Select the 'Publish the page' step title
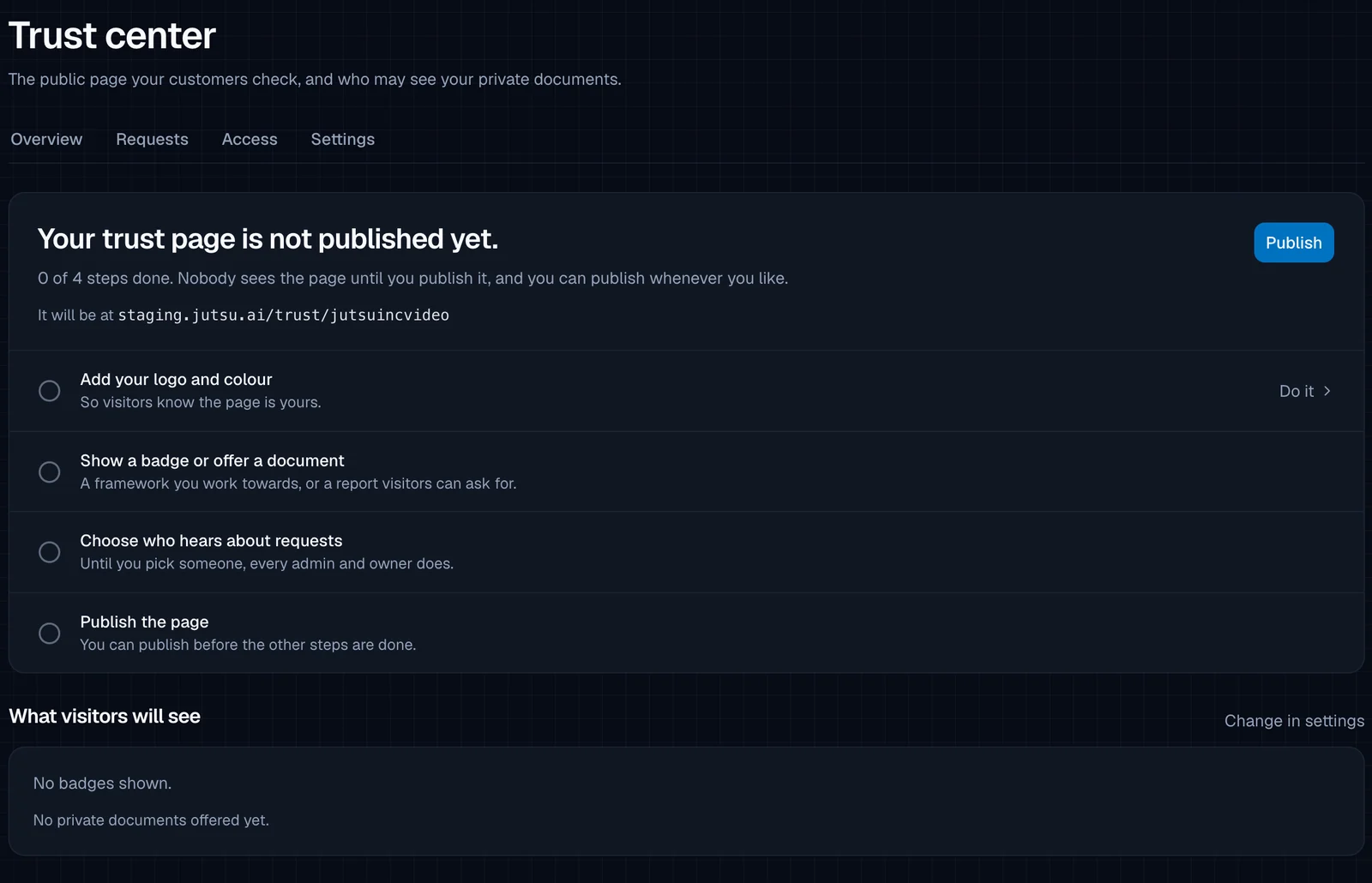The image size is (1372, 883). (x=144, y=622)
